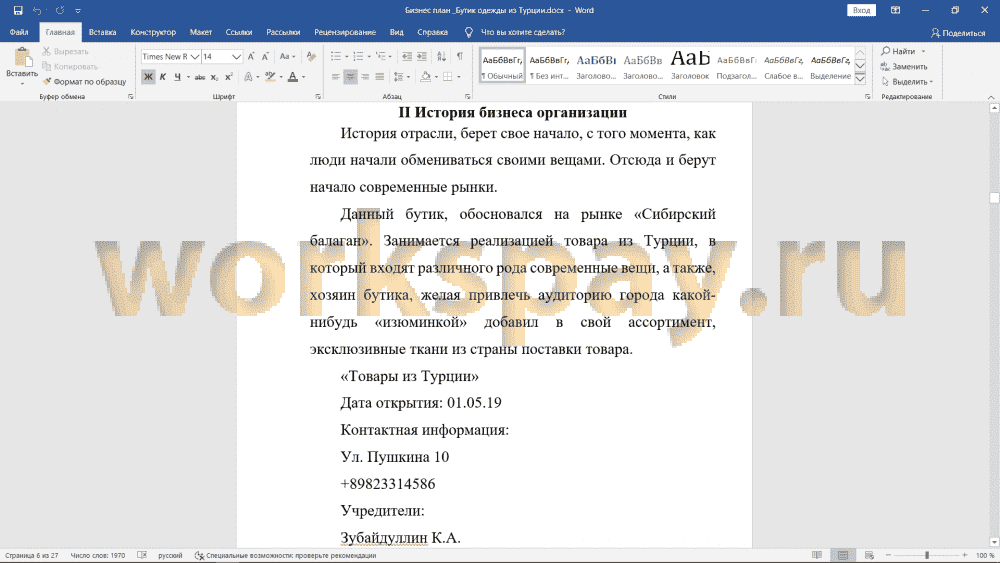Apply the red font color swatch
This screenshot has height=563, width=1000.
point(293,77)
